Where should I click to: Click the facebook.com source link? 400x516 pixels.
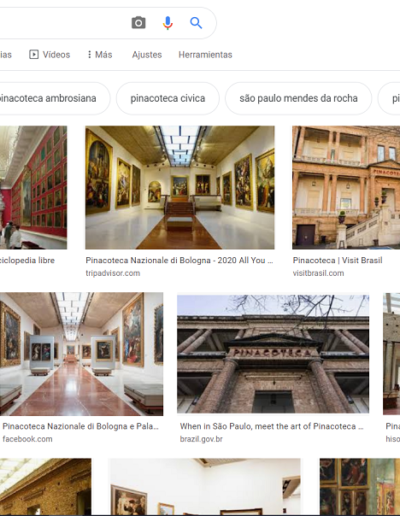[27, 439]
